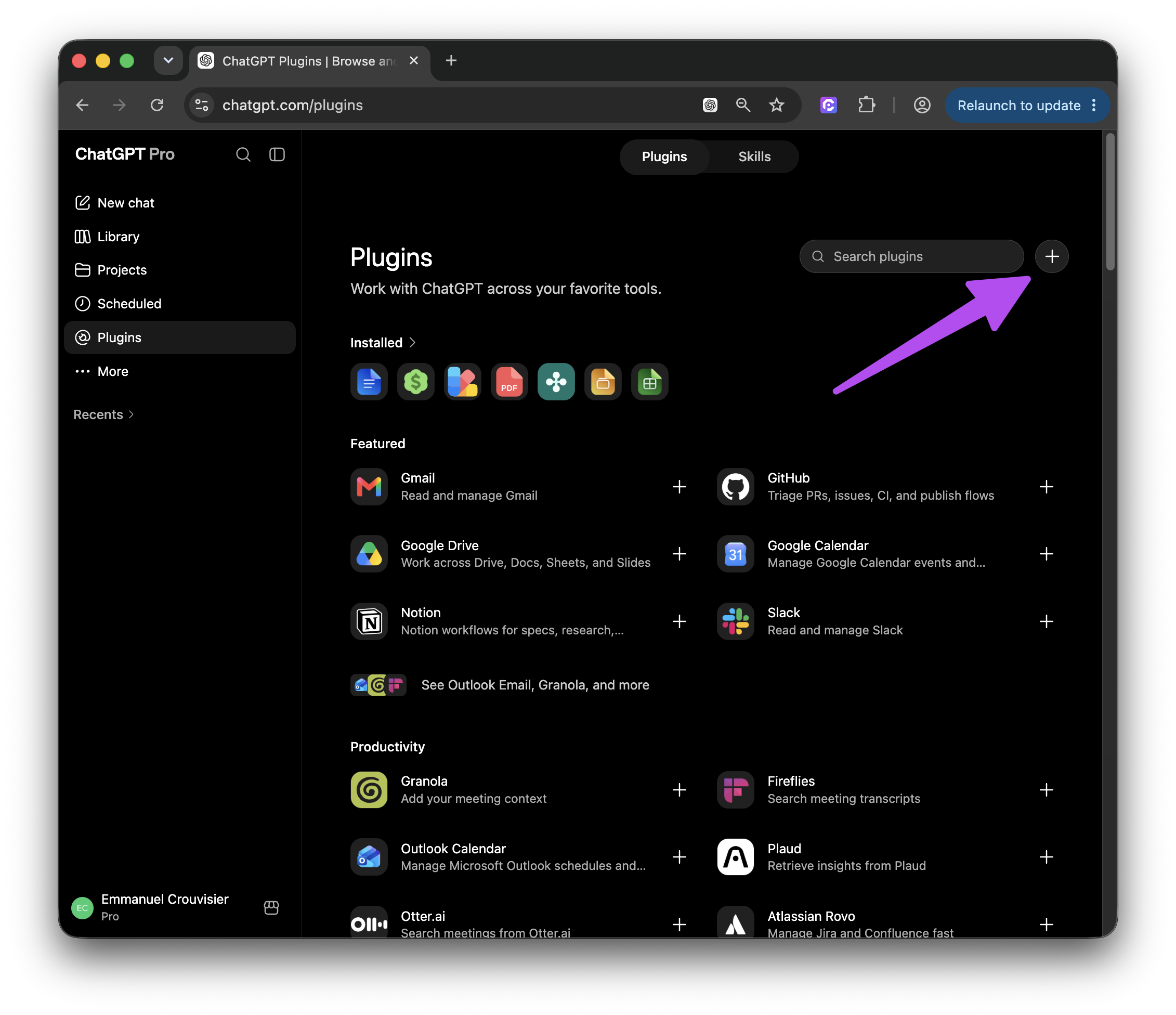
Task: Open the tab search dropdown
Action: click(x=168, y=60)
